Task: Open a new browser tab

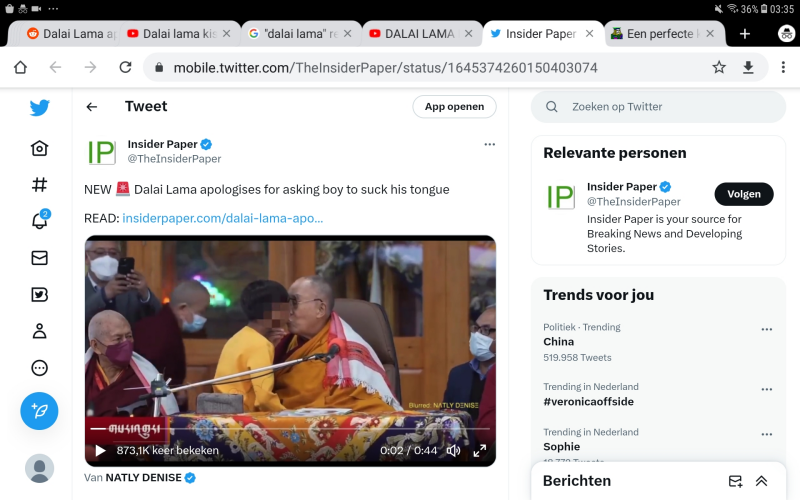Action: (745, 34)
